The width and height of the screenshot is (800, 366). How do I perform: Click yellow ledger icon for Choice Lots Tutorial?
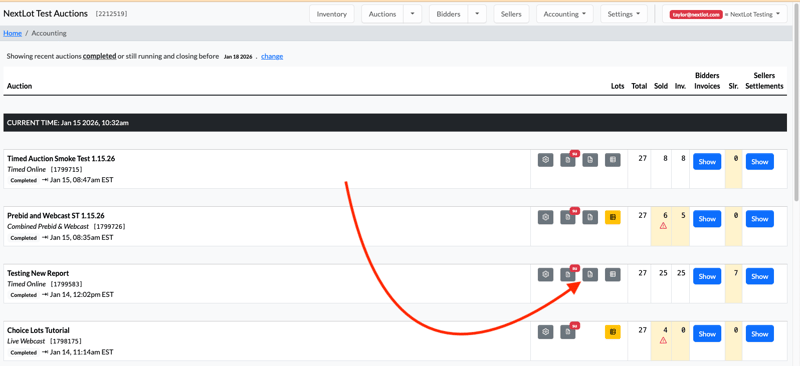[x=613, y=332]
